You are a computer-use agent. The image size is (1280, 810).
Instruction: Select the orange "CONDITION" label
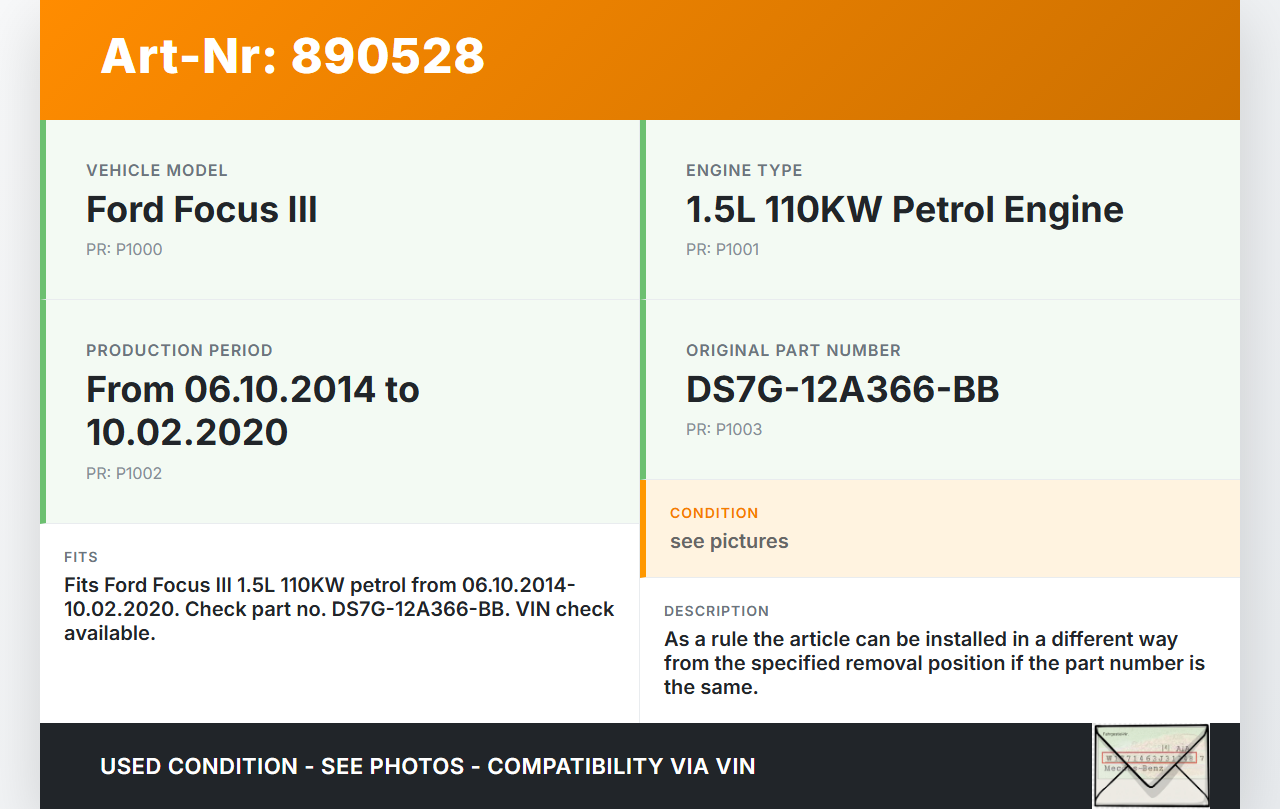click(714, 513)
